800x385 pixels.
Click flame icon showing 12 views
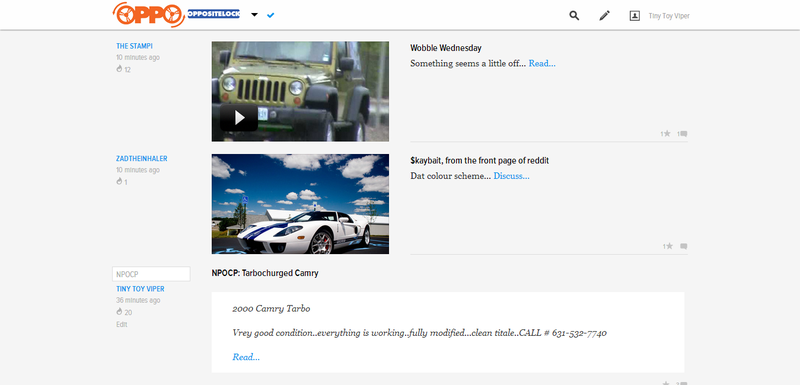(119, 68)
